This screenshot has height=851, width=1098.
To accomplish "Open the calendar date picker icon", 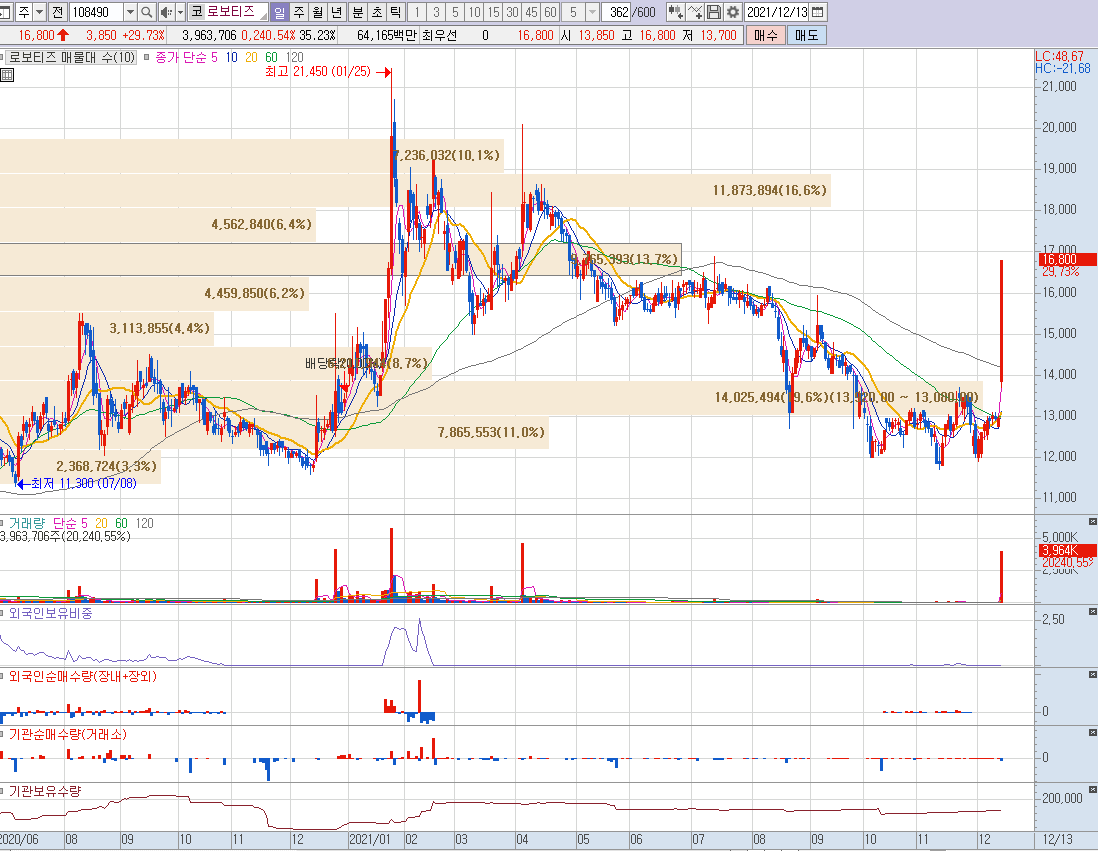I will 817,12.
